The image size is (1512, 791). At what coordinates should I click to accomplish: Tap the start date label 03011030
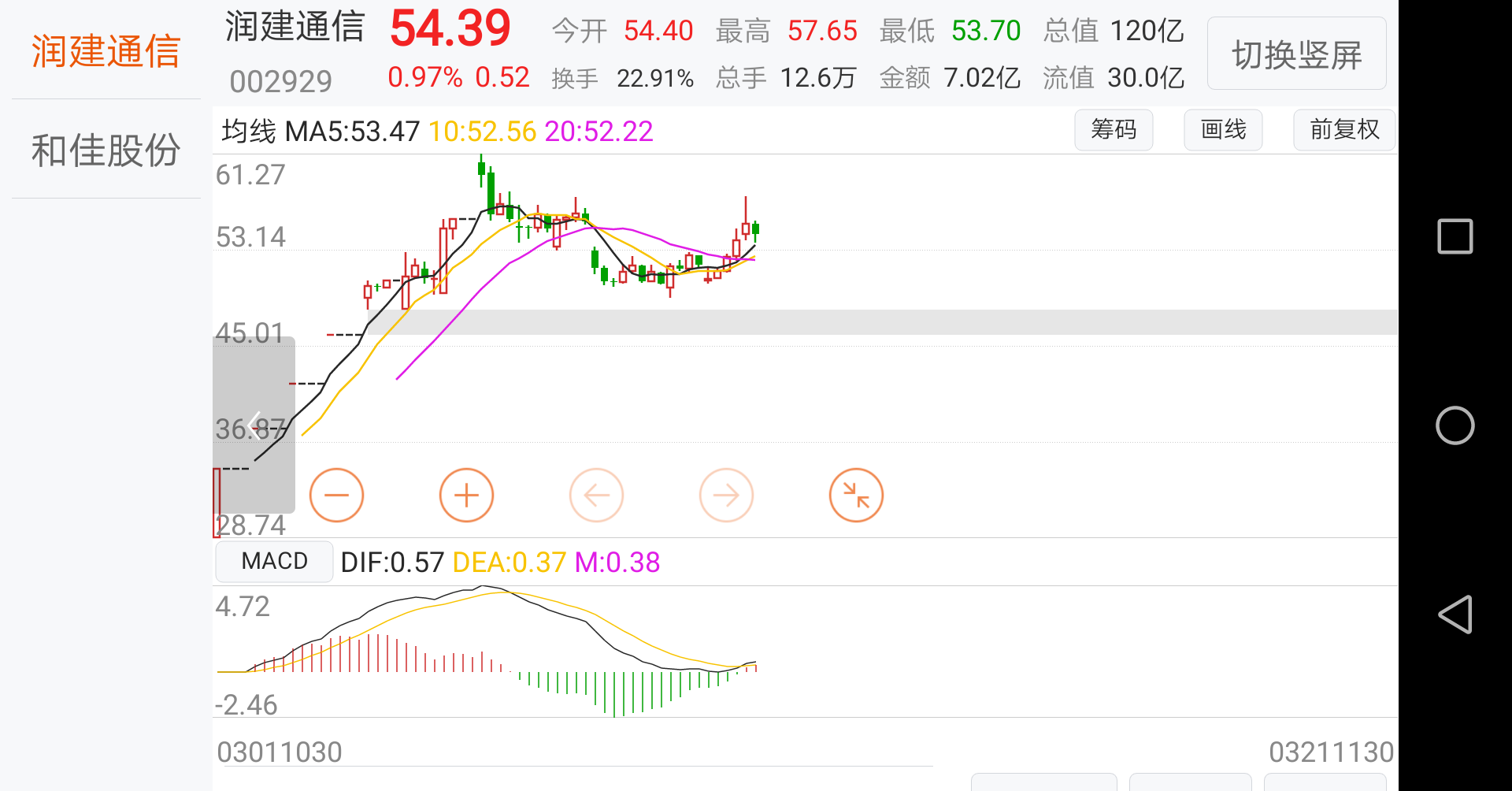coord(280,752)
